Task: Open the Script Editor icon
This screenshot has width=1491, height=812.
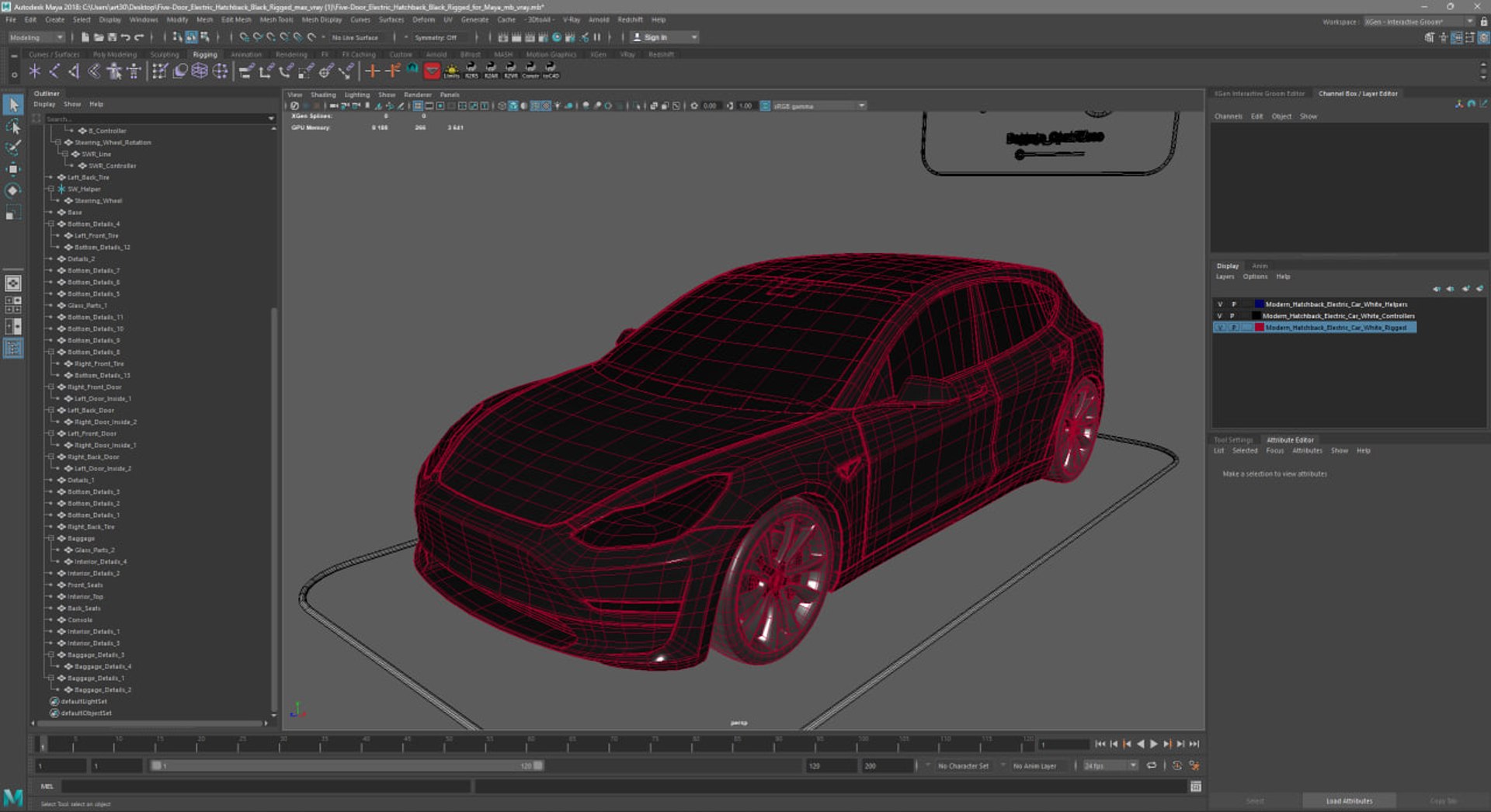Action: (1196, 786)
